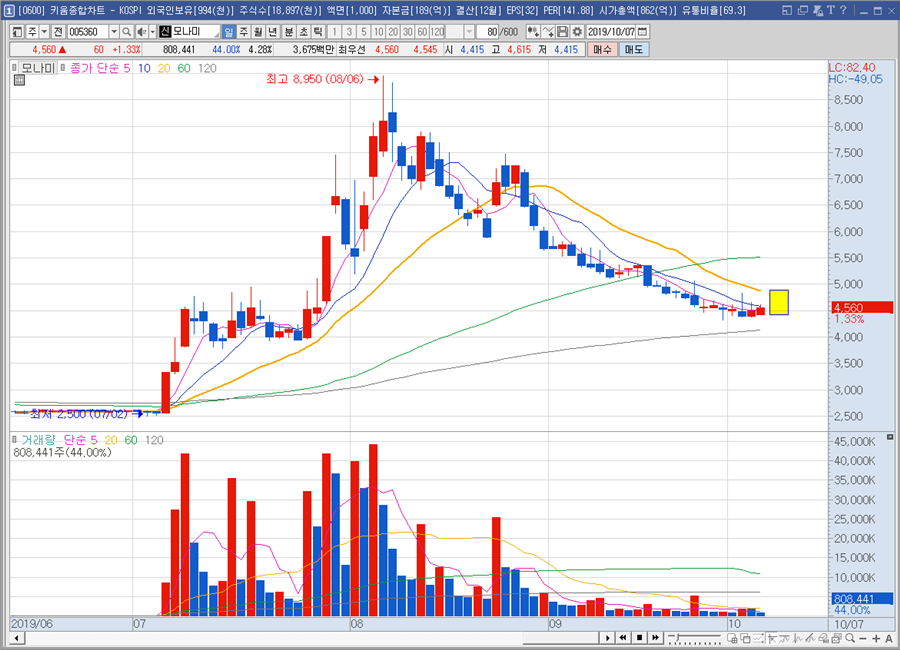The width and height of the screenshot is (900, 650).
Task: Play chart replay with the play button
Action: (607, 638)
